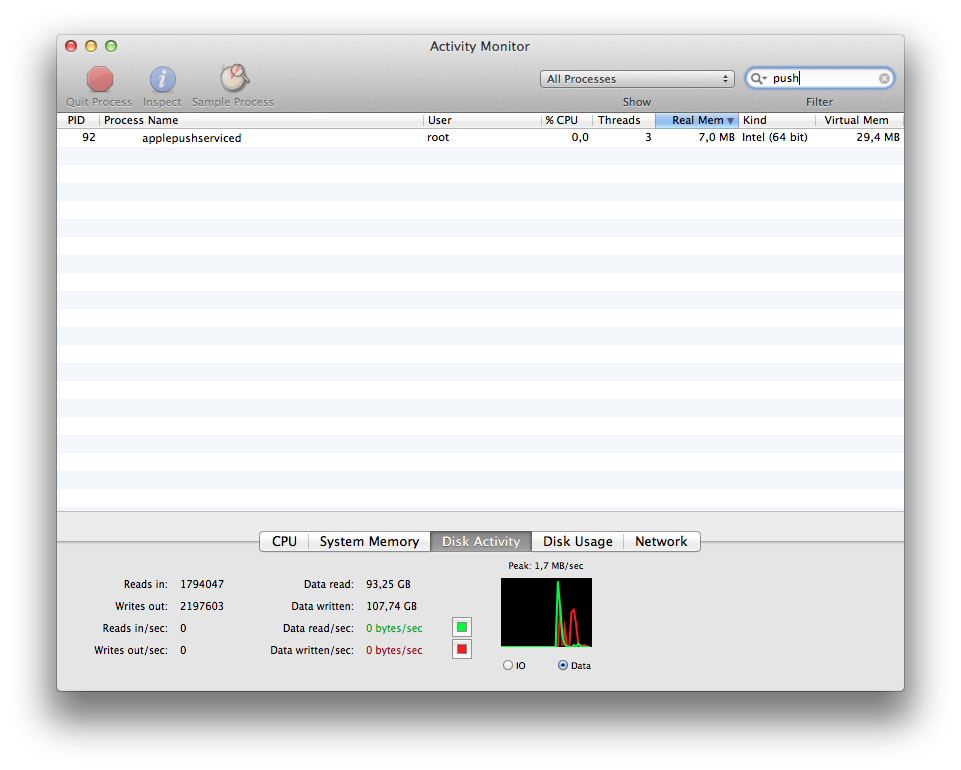Click the red data written color swatch
This screenshot has width=961, height=770.
(462, 649)
